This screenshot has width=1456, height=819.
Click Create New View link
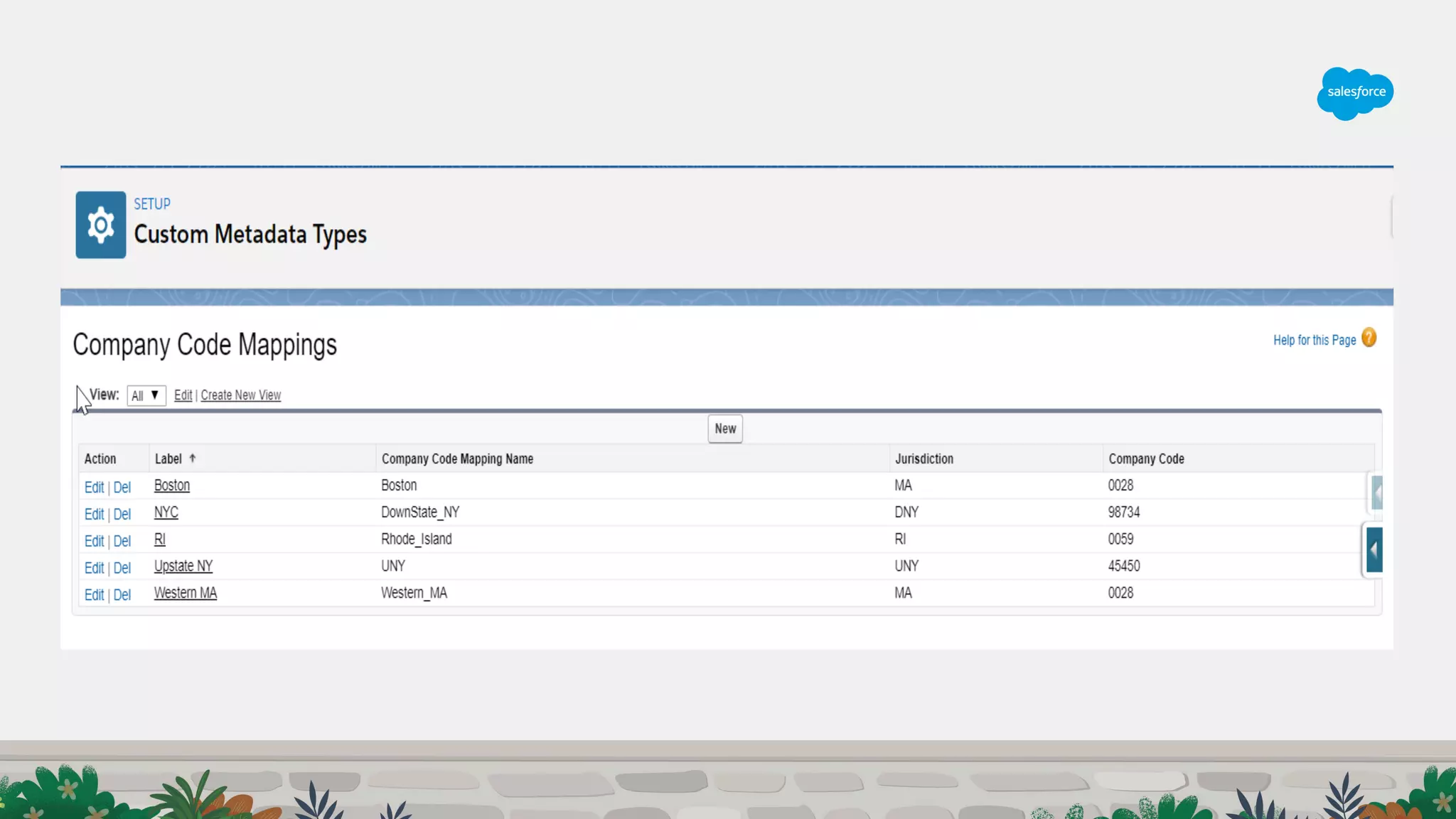click(240, 395)
